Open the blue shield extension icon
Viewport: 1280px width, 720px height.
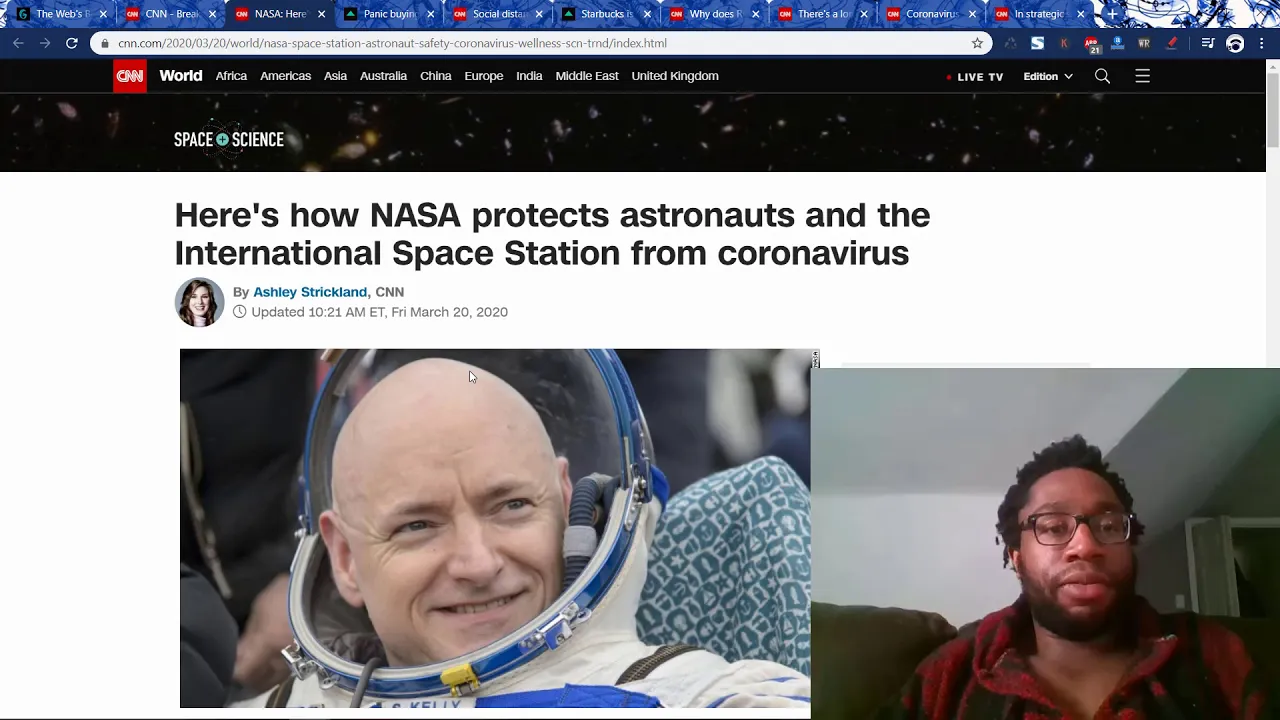click(1117, 43)
